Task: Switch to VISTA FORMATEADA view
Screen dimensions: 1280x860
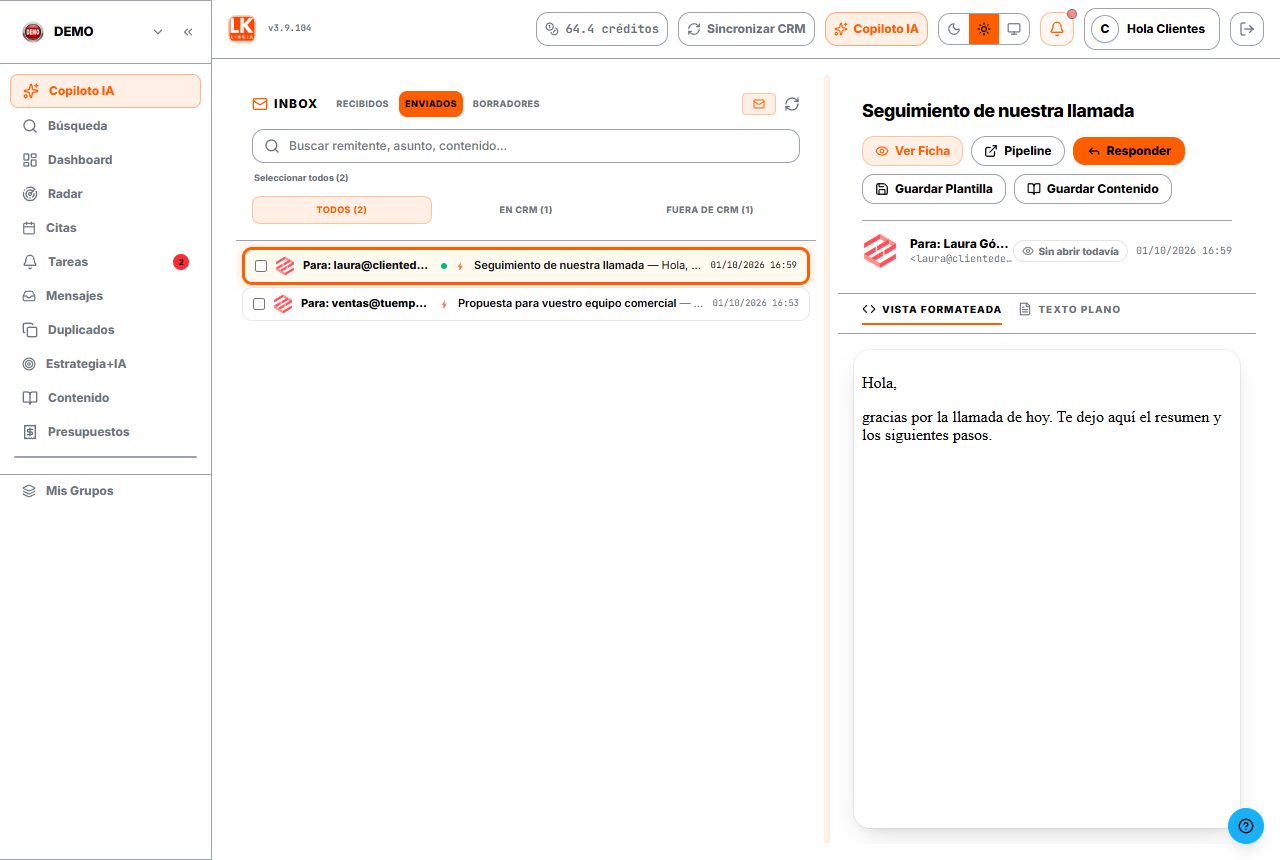Action: click(932, 310)
